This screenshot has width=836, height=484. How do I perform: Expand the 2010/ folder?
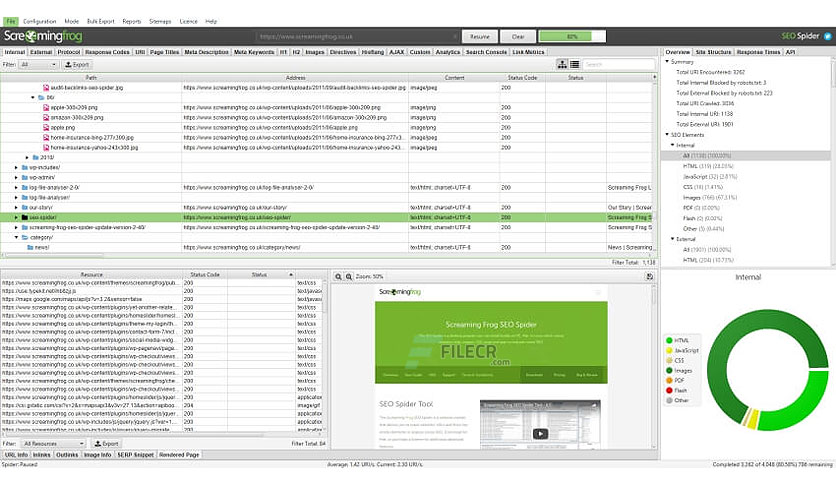(x=27, y=158)
